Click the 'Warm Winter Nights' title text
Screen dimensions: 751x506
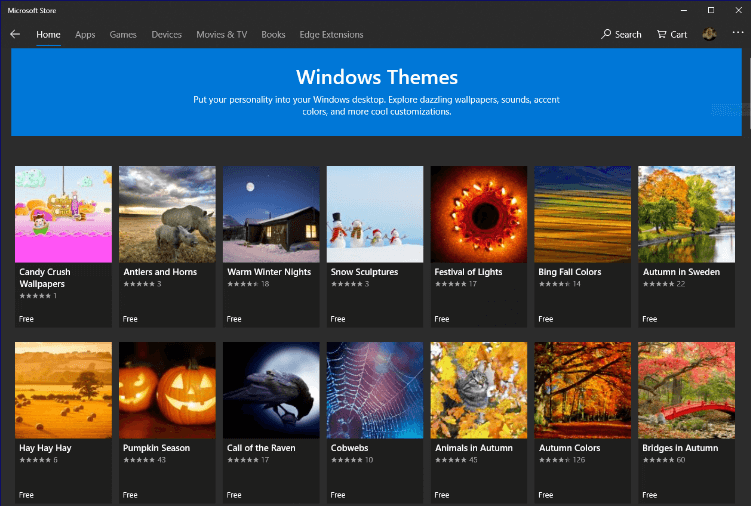tap(269, 272)
